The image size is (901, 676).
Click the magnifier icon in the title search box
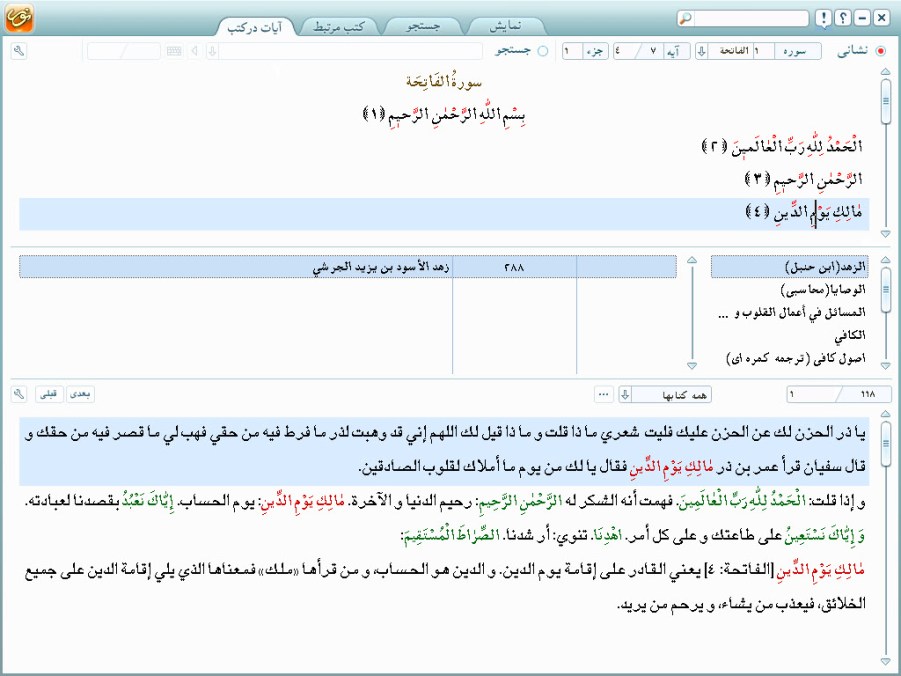point(685,18)
